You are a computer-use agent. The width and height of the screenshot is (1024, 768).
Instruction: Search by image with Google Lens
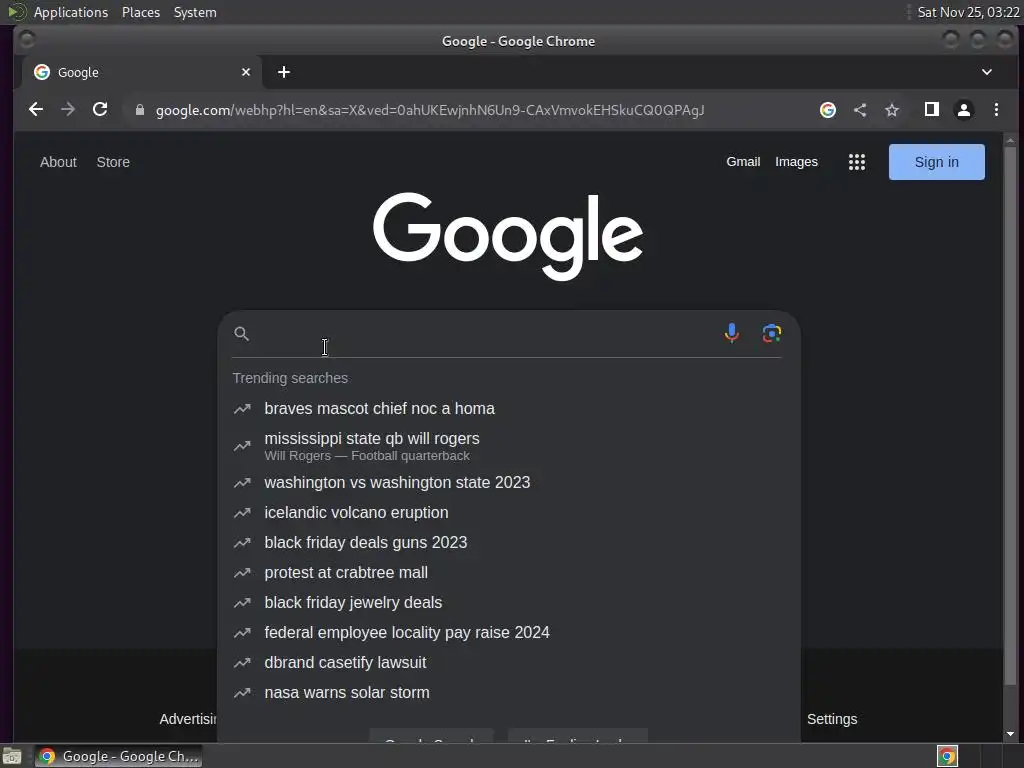click(771, 333)
